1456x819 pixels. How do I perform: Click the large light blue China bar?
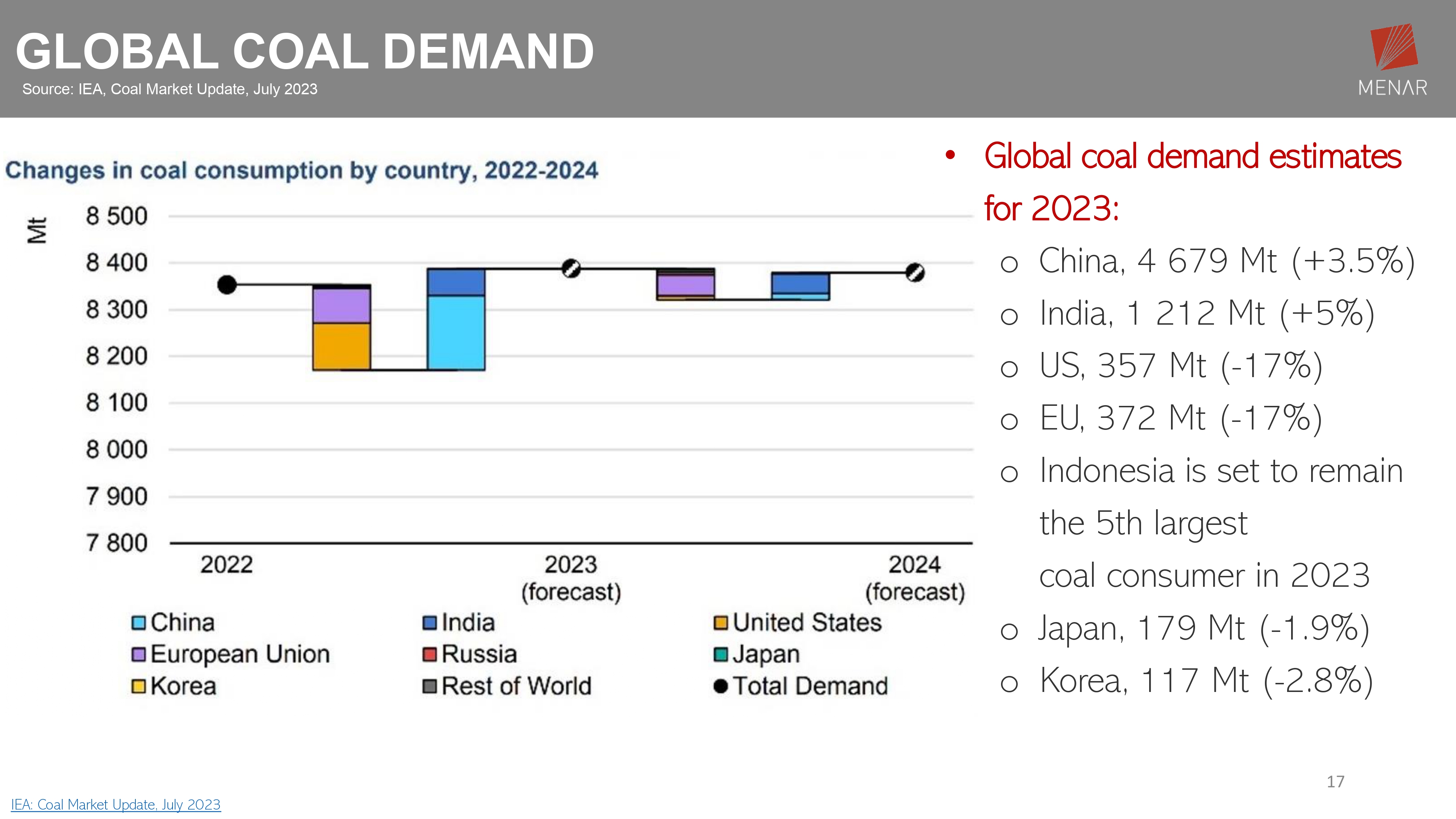pyautogui.click(x=456, y=332)
